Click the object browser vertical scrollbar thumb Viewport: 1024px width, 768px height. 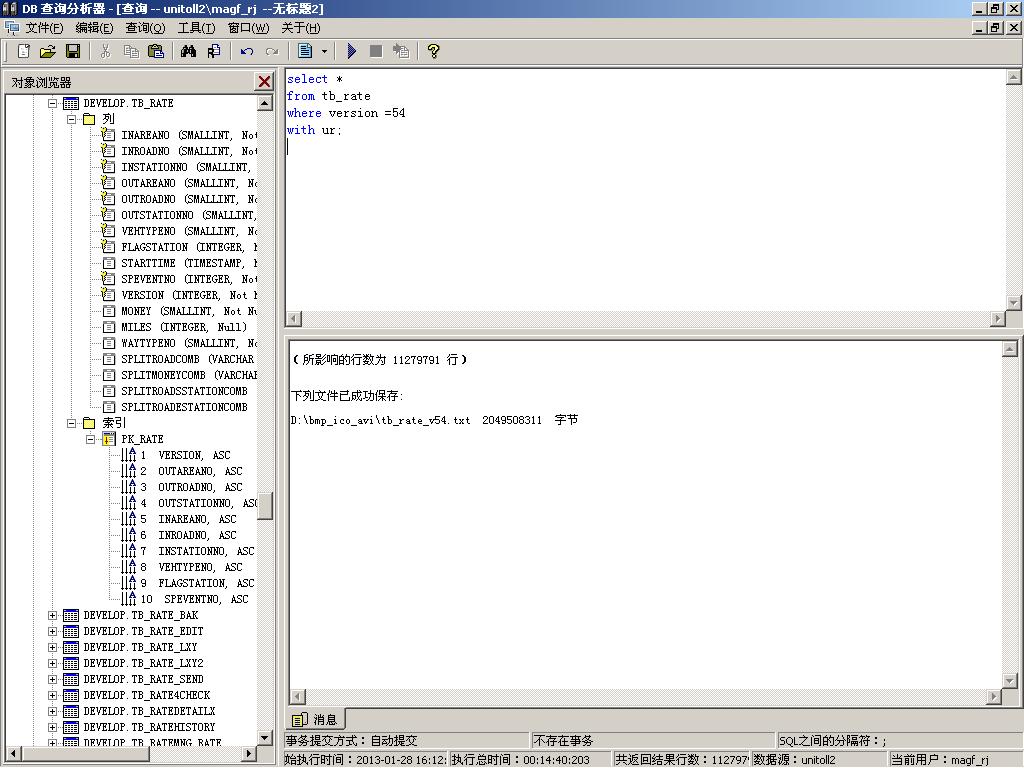point(265,506)
